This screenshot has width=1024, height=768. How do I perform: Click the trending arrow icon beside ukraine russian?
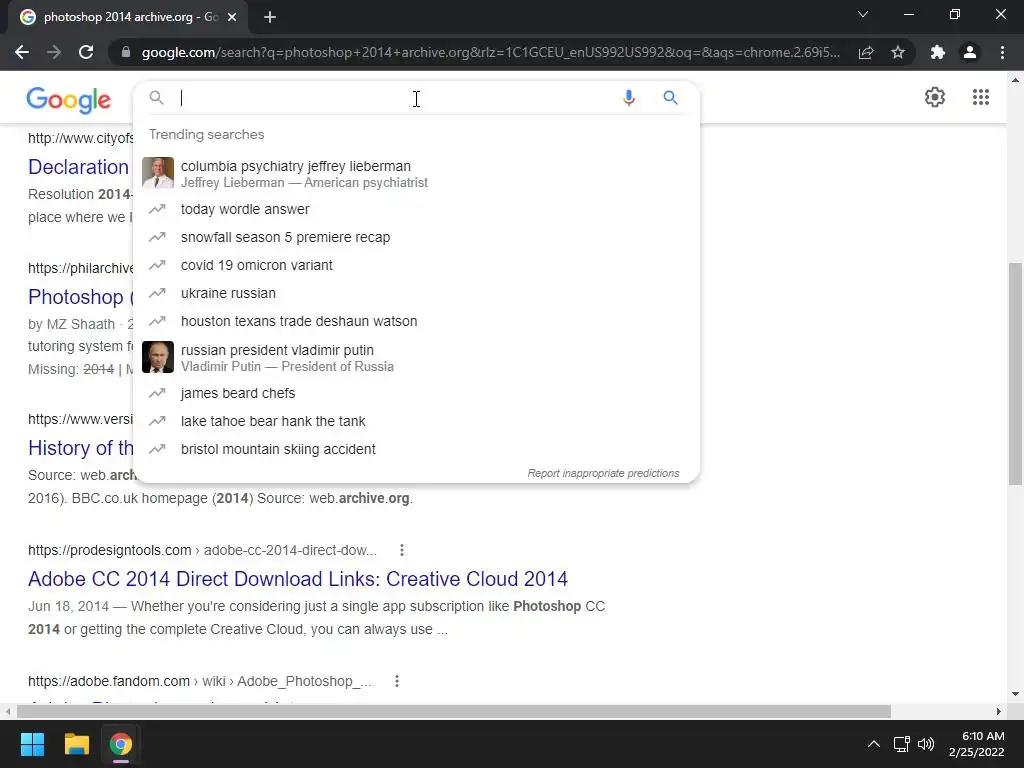click(x=157, y=293)
